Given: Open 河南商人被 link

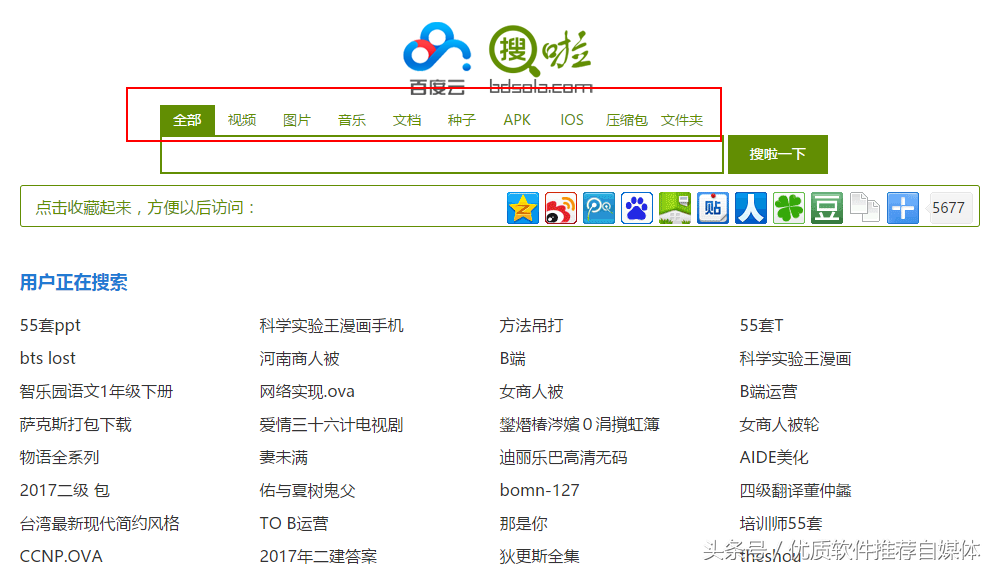Looking at the screenshot, I should click(299, 359).
